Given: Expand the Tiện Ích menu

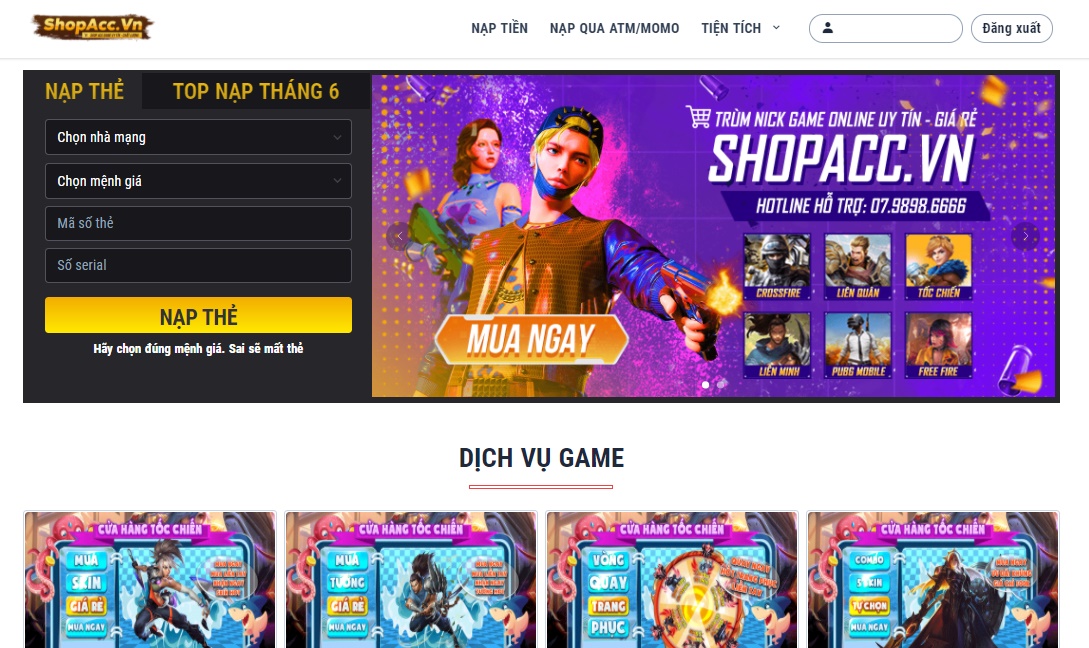Looking at the screenshot, I should (740, 28).
